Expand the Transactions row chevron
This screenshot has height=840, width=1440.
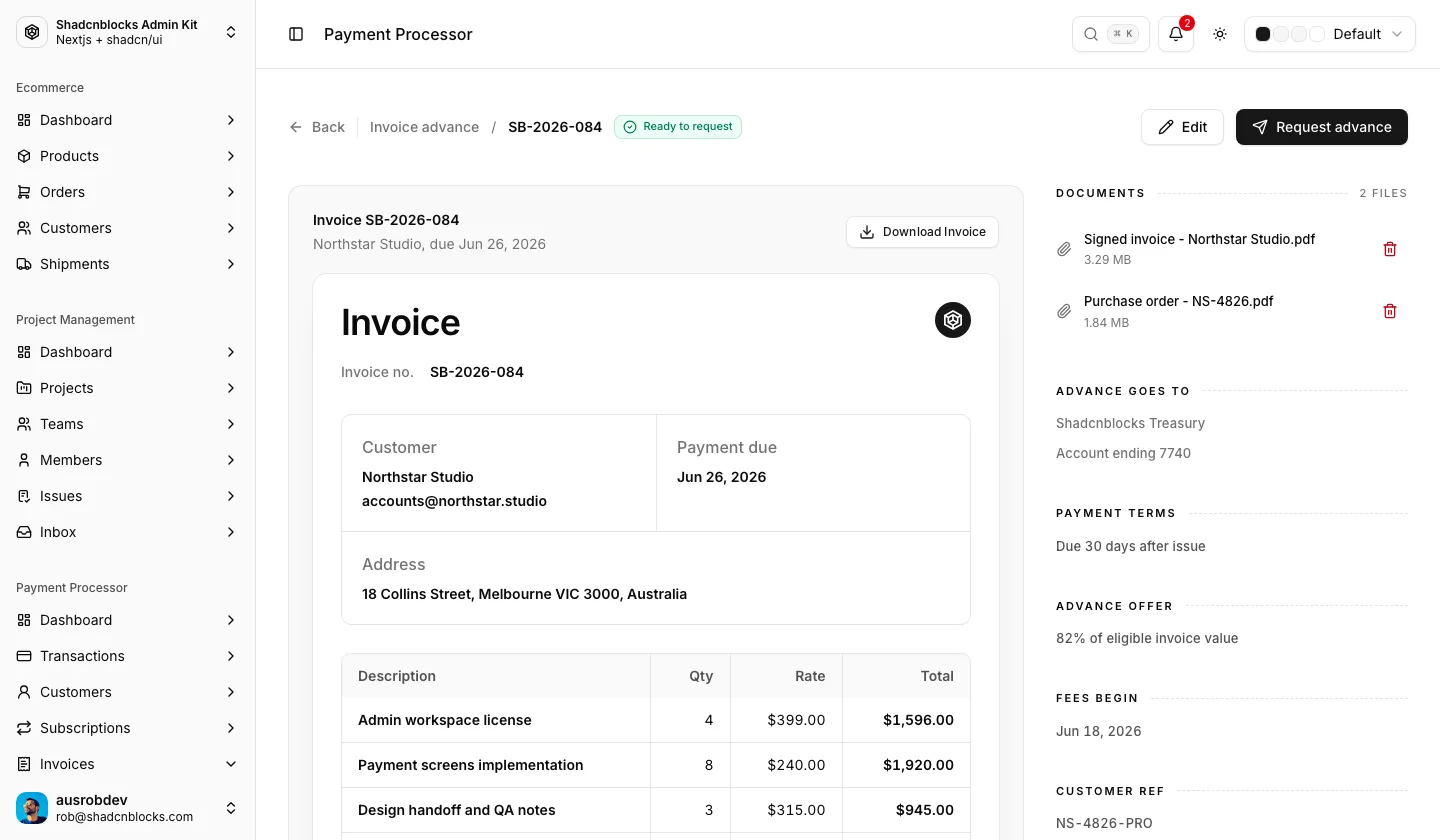tap(231, 656)
